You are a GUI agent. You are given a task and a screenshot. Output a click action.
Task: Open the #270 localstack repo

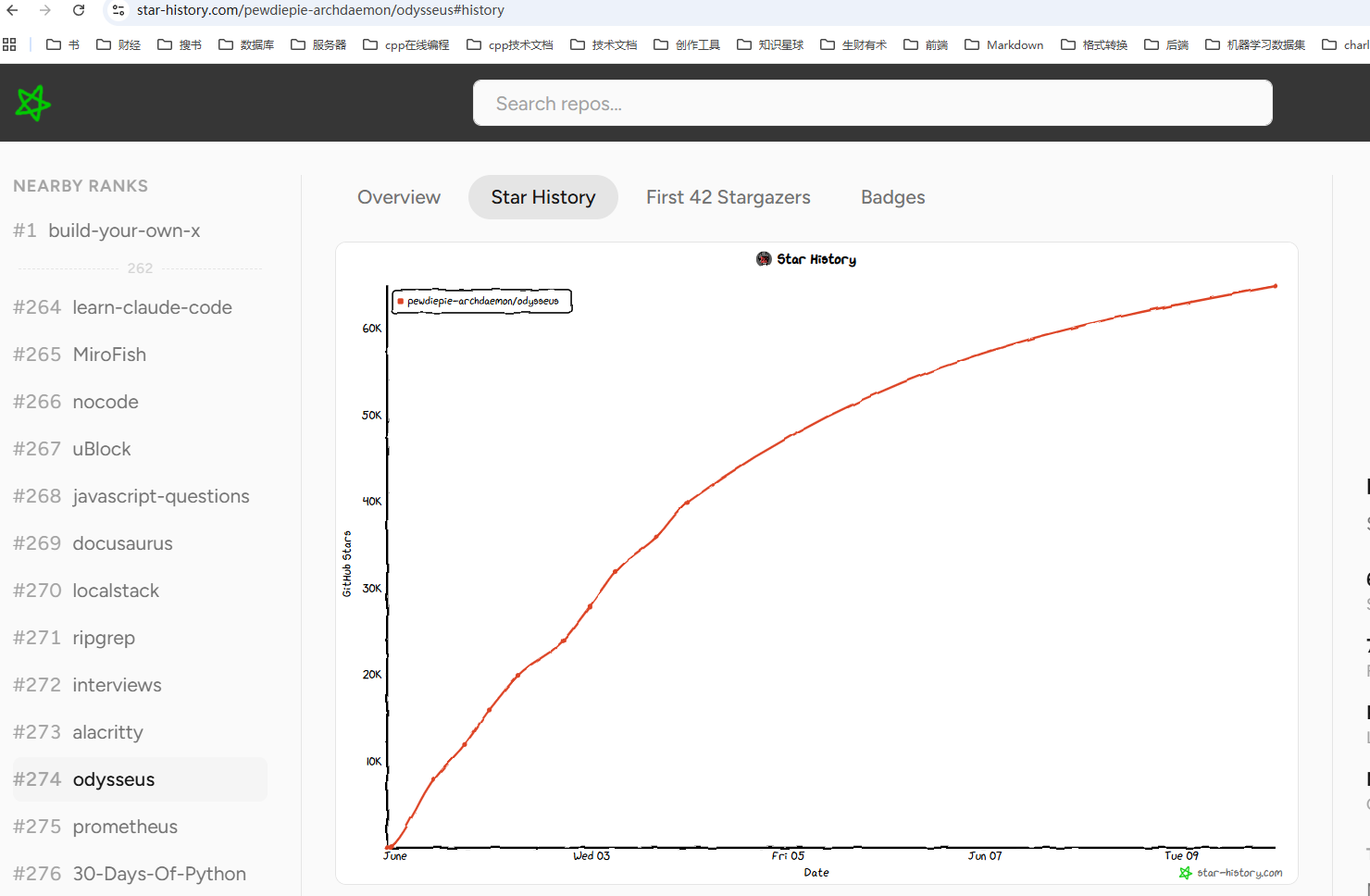(x=86, y=591)
